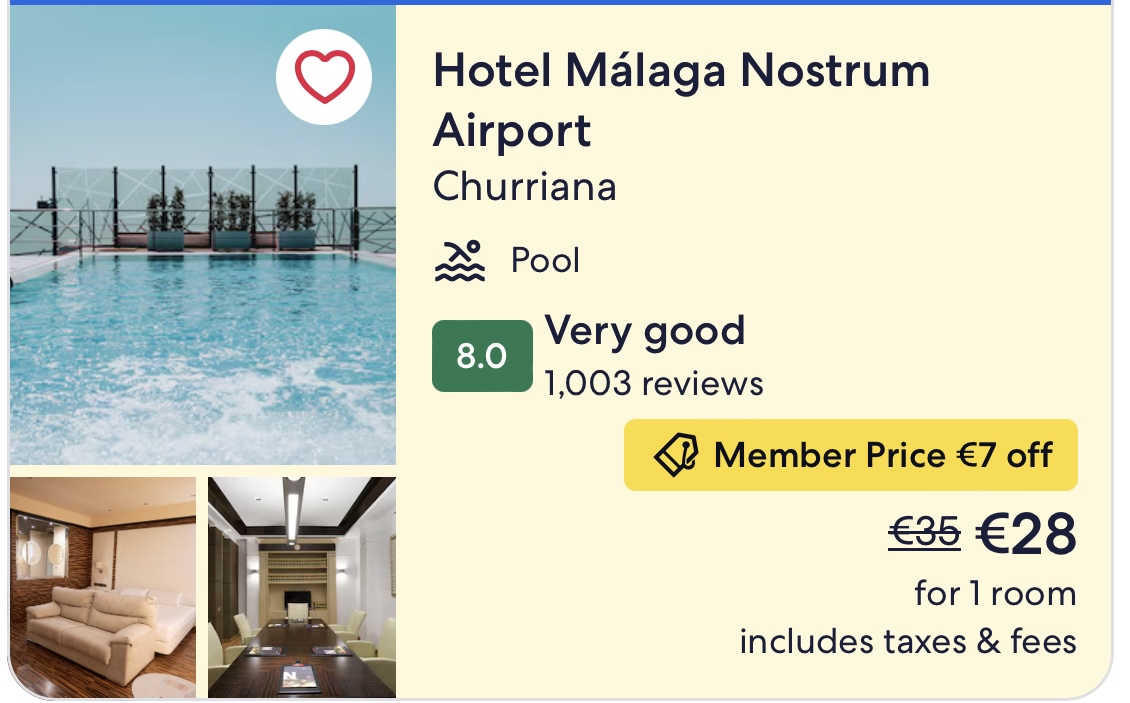Click the Member Price €7 off badge
Viewport: 1130px width, 703px height.
click(850, 455)
